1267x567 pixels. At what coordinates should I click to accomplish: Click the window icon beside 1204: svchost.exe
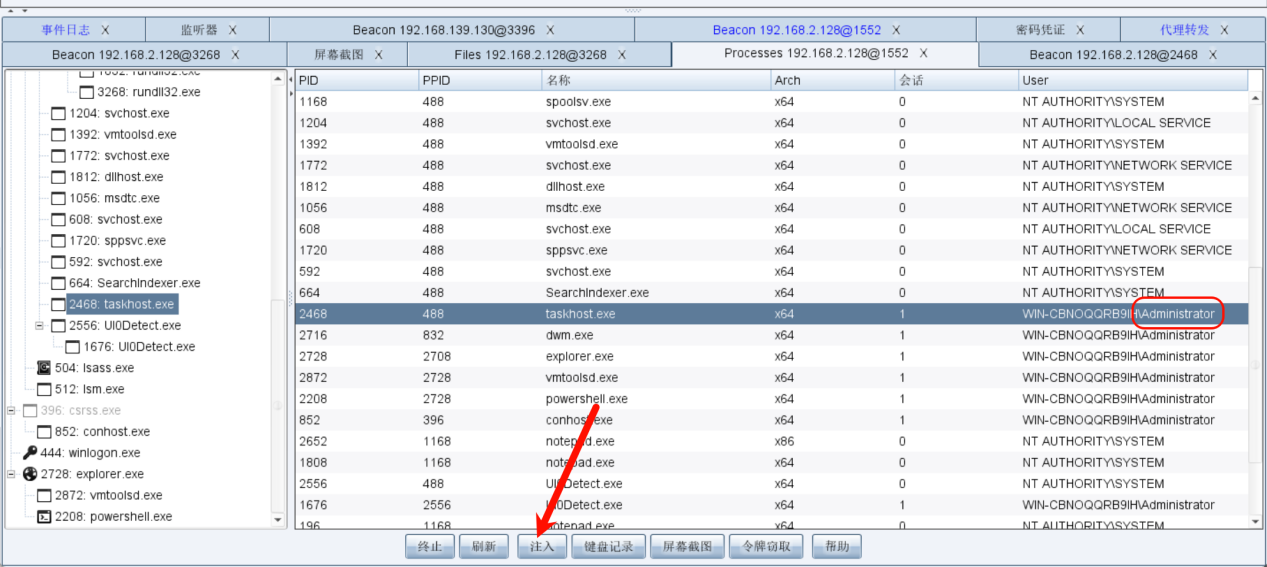click(58, 113)
